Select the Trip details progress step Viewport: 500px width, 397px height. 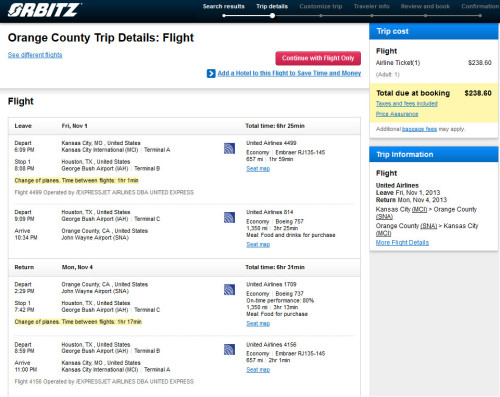click(272, 6)
